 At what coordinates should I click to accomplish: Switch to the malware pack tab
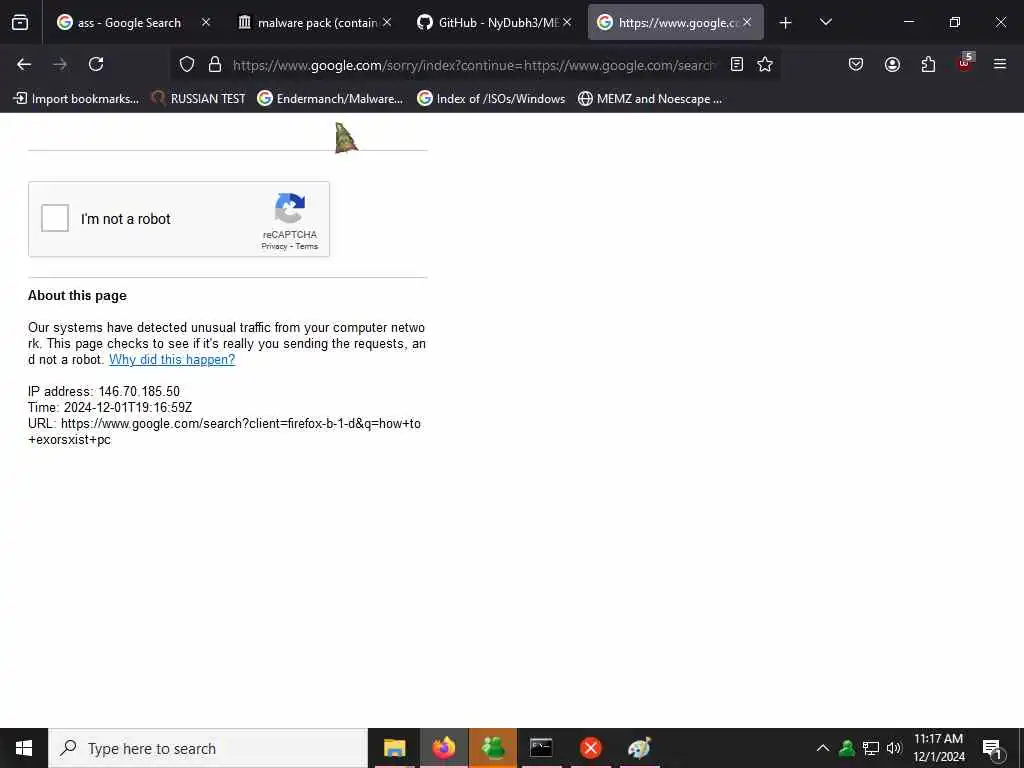[x=308, y=23]
